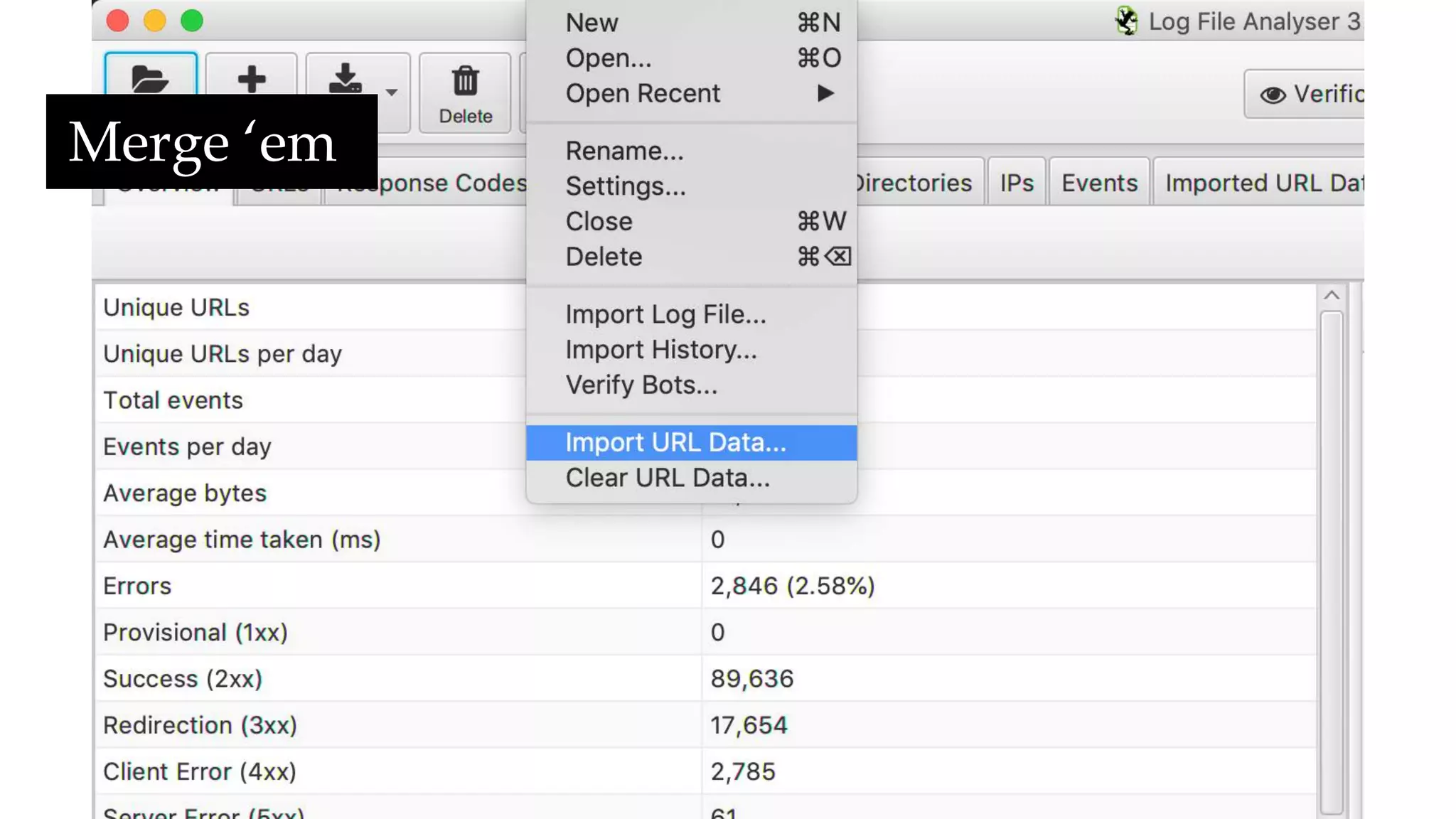The height and width of the screenshot is (819, 1456).
Task: Expand the Open Recent submenu arrow
Action: 825,93
